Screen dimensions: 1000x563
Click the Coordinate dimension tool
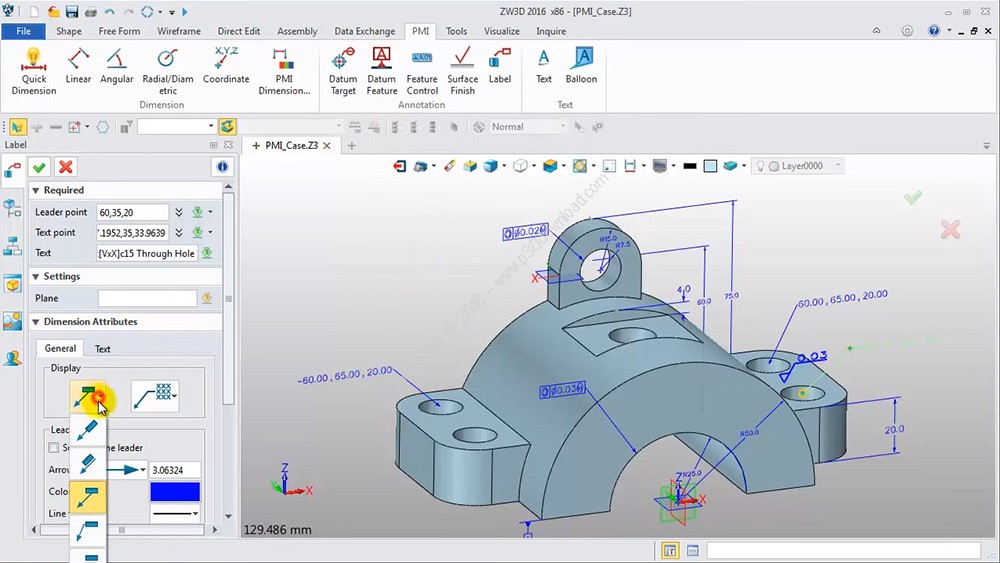[226, 66]
